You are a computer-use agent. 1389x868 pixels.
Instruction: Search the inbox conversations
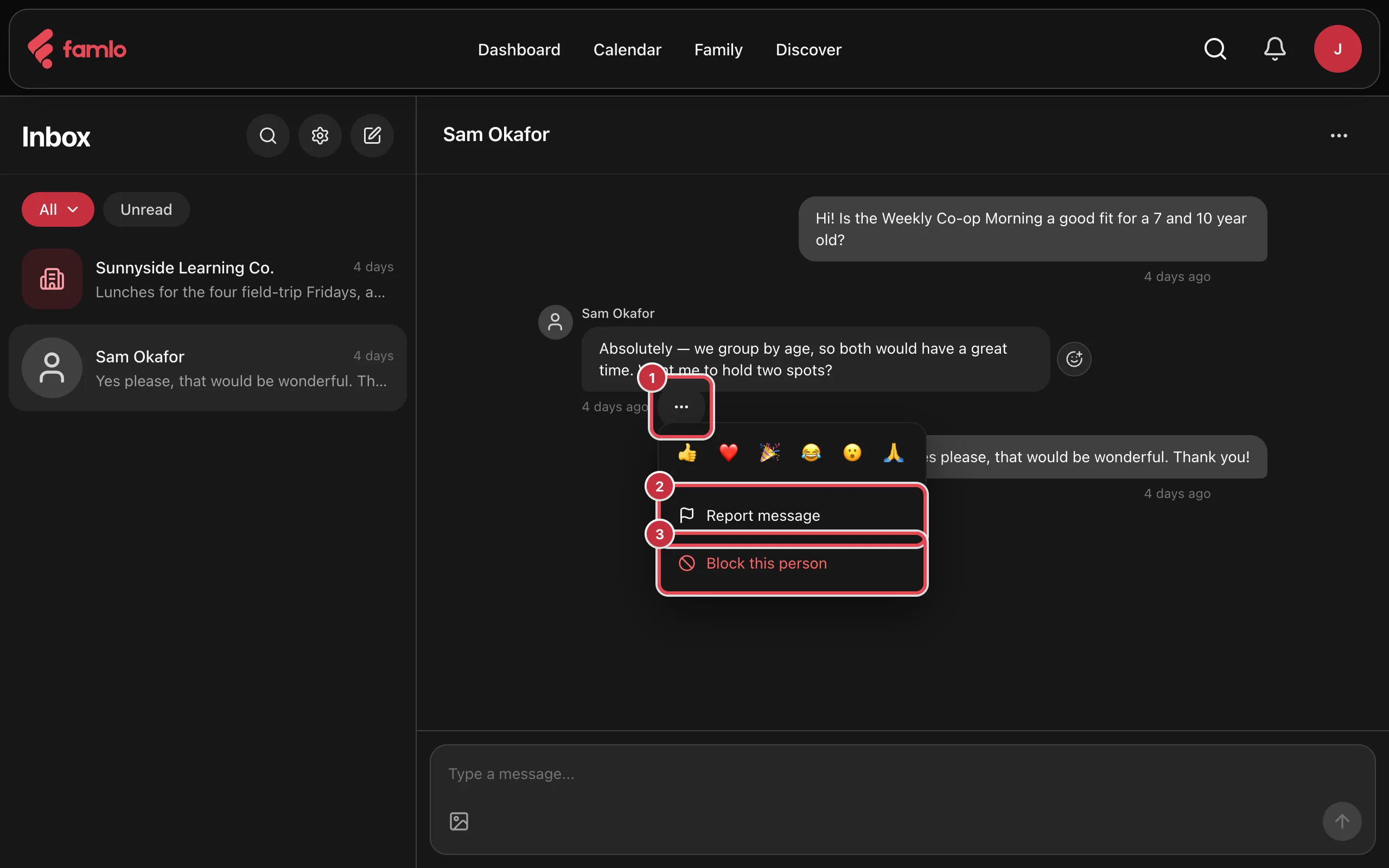pyautogui.click(x=267, y=136)
